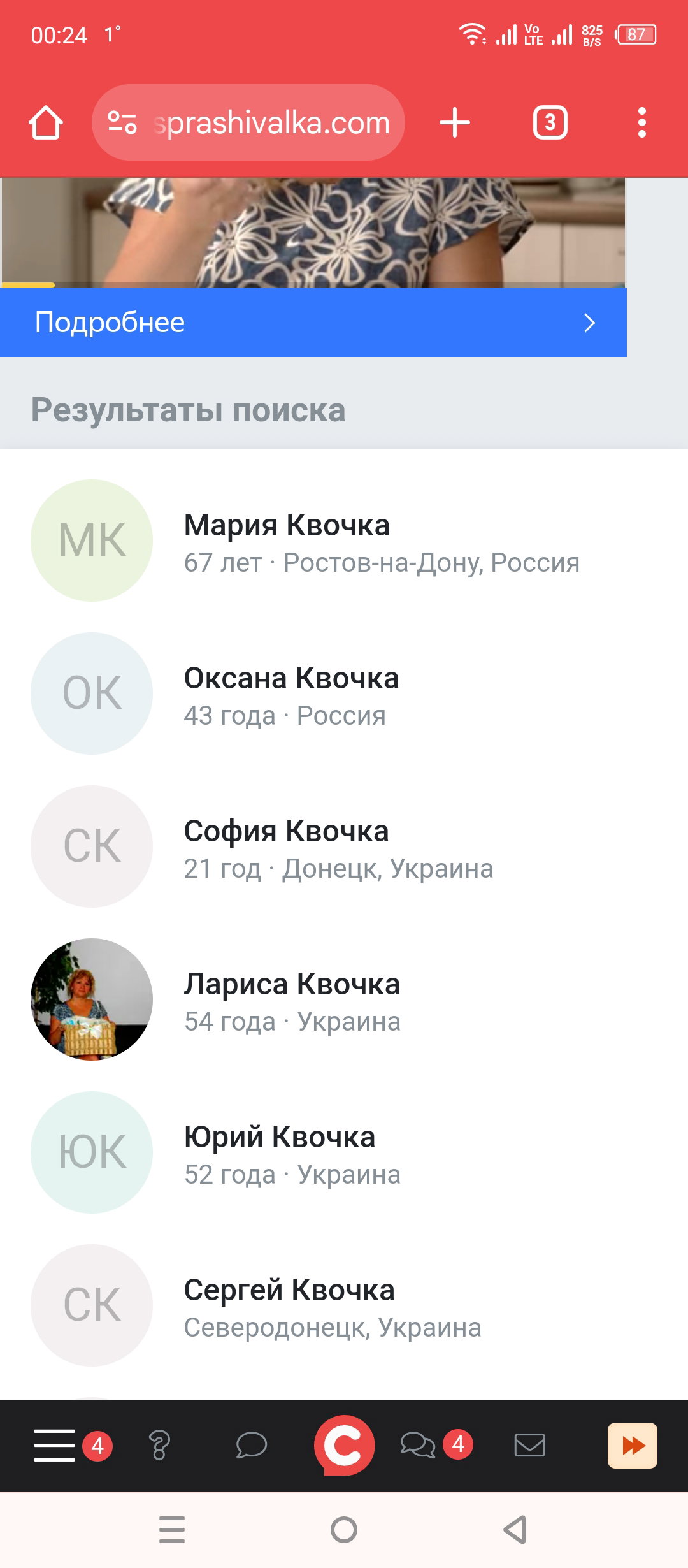The width and height of the screenshot is (688, 1568).
Task: Open conversations icon with badge 4
Action: coord(418,1445)
